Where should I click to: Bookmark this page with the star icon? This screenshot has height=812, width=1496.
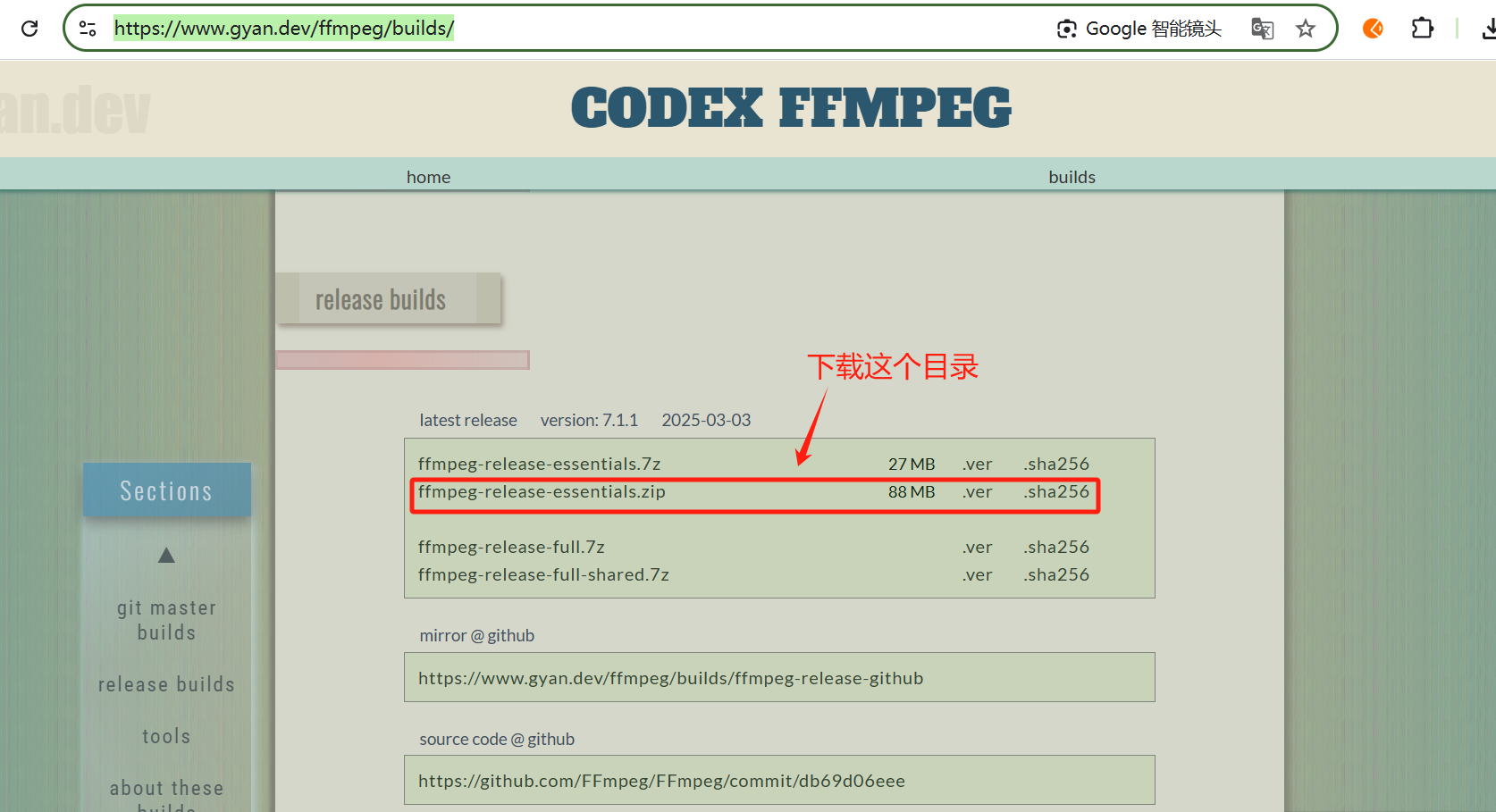coord(1306,29)
